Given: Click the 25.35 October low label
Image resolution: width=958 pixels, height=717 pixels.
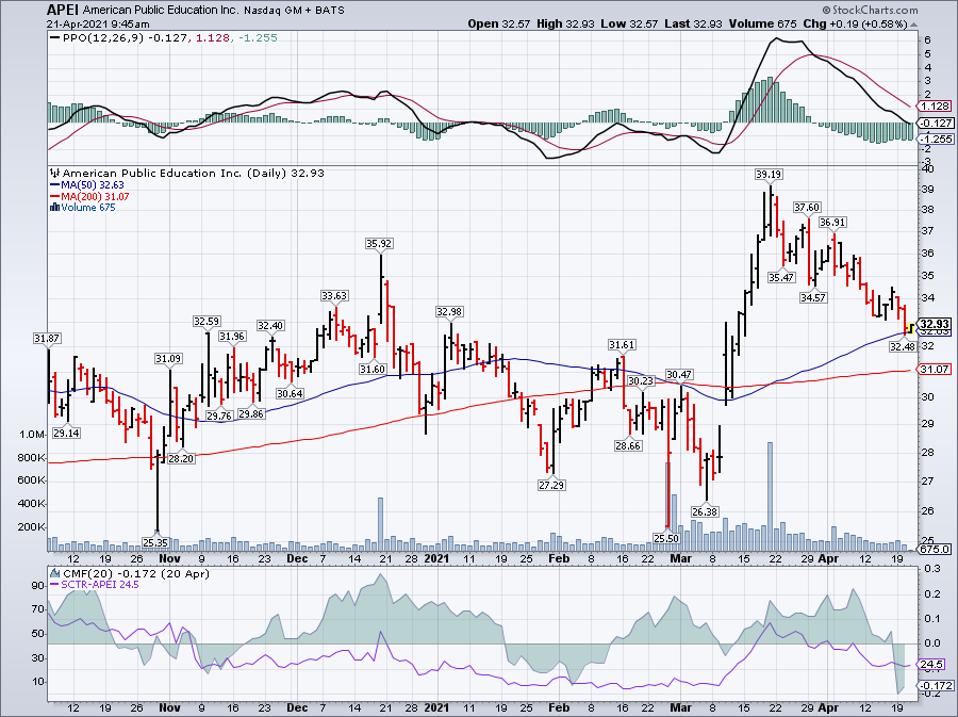Looking at the screenshot, I should (155, 542).
